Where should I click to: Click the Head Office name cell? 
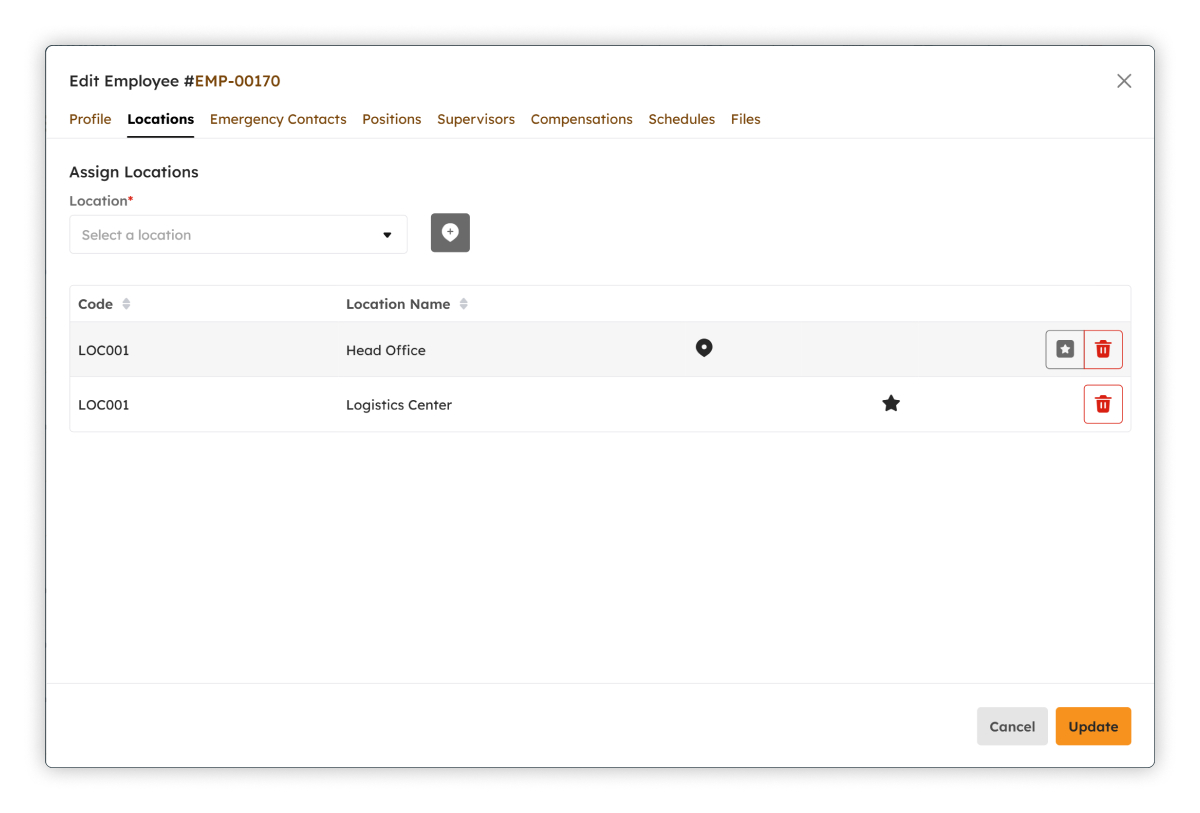click(386, 350)
